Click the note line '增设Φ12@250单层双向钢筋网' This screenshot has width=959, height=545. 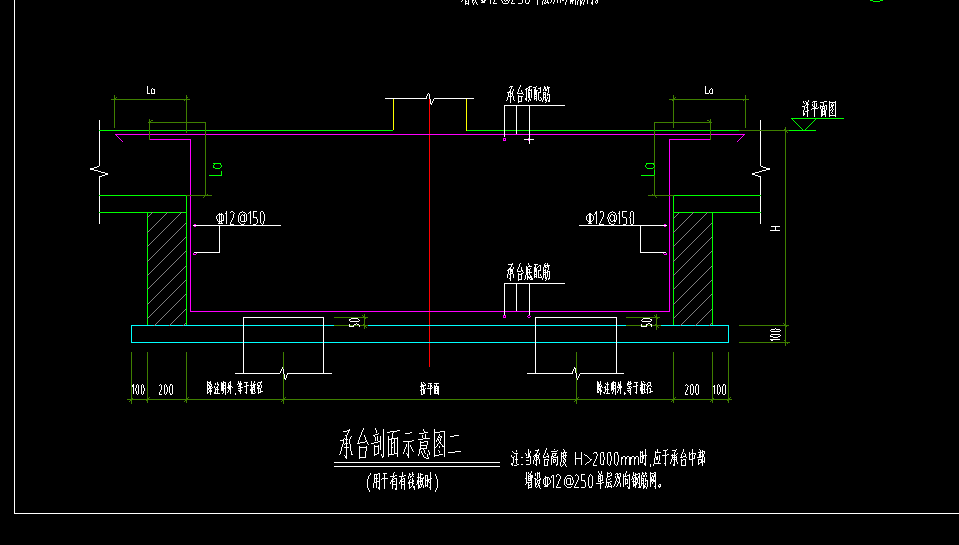(594, 481)
